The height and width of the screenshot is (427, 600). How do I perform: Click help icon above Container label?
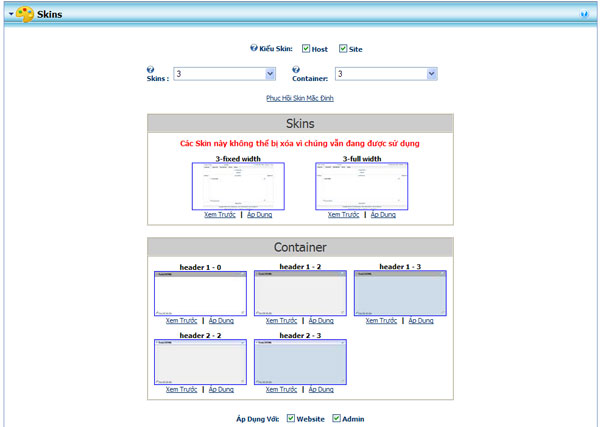(x=296, y=69)
